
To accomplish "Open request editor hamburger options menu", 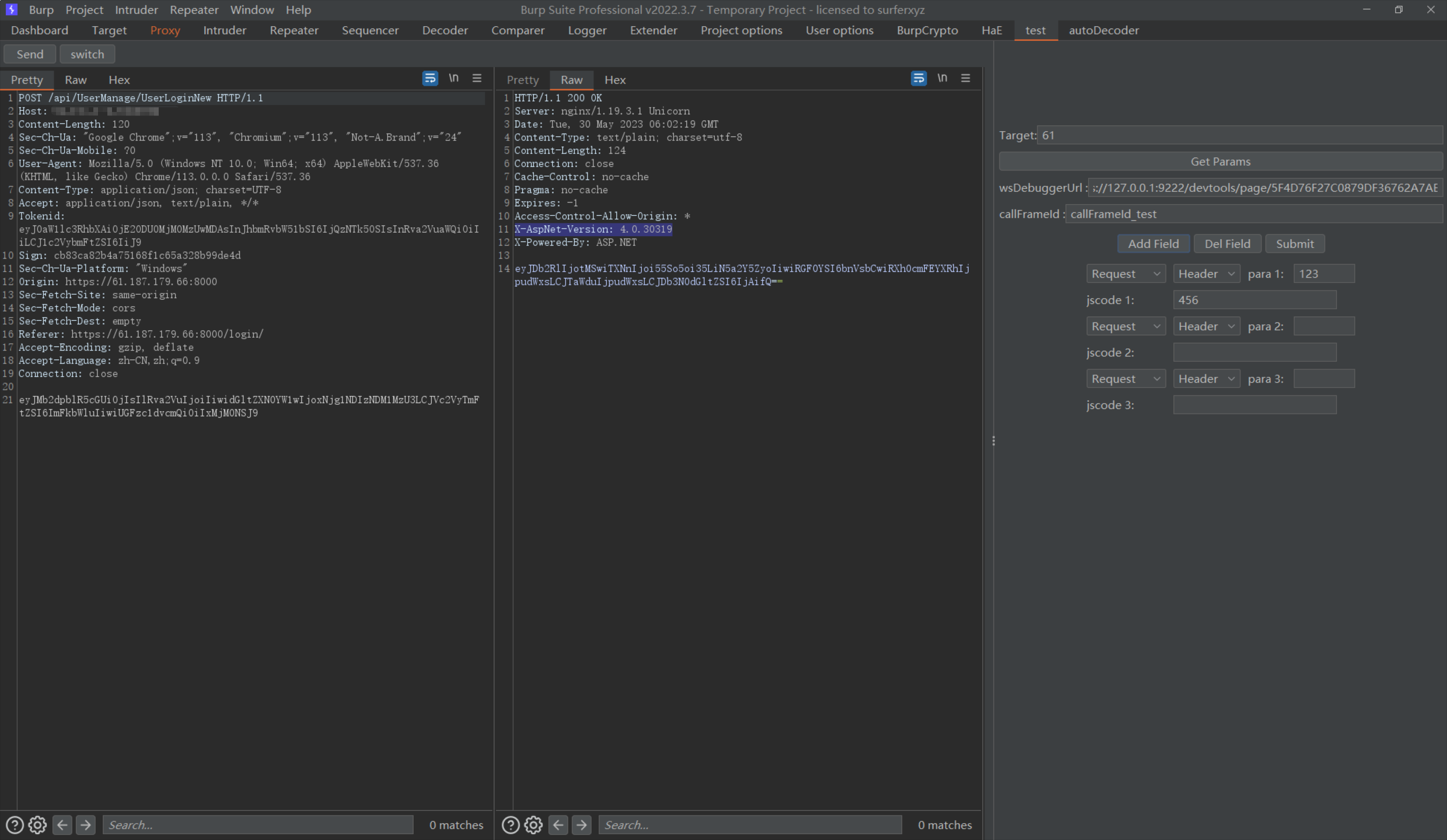I will 477,78.
